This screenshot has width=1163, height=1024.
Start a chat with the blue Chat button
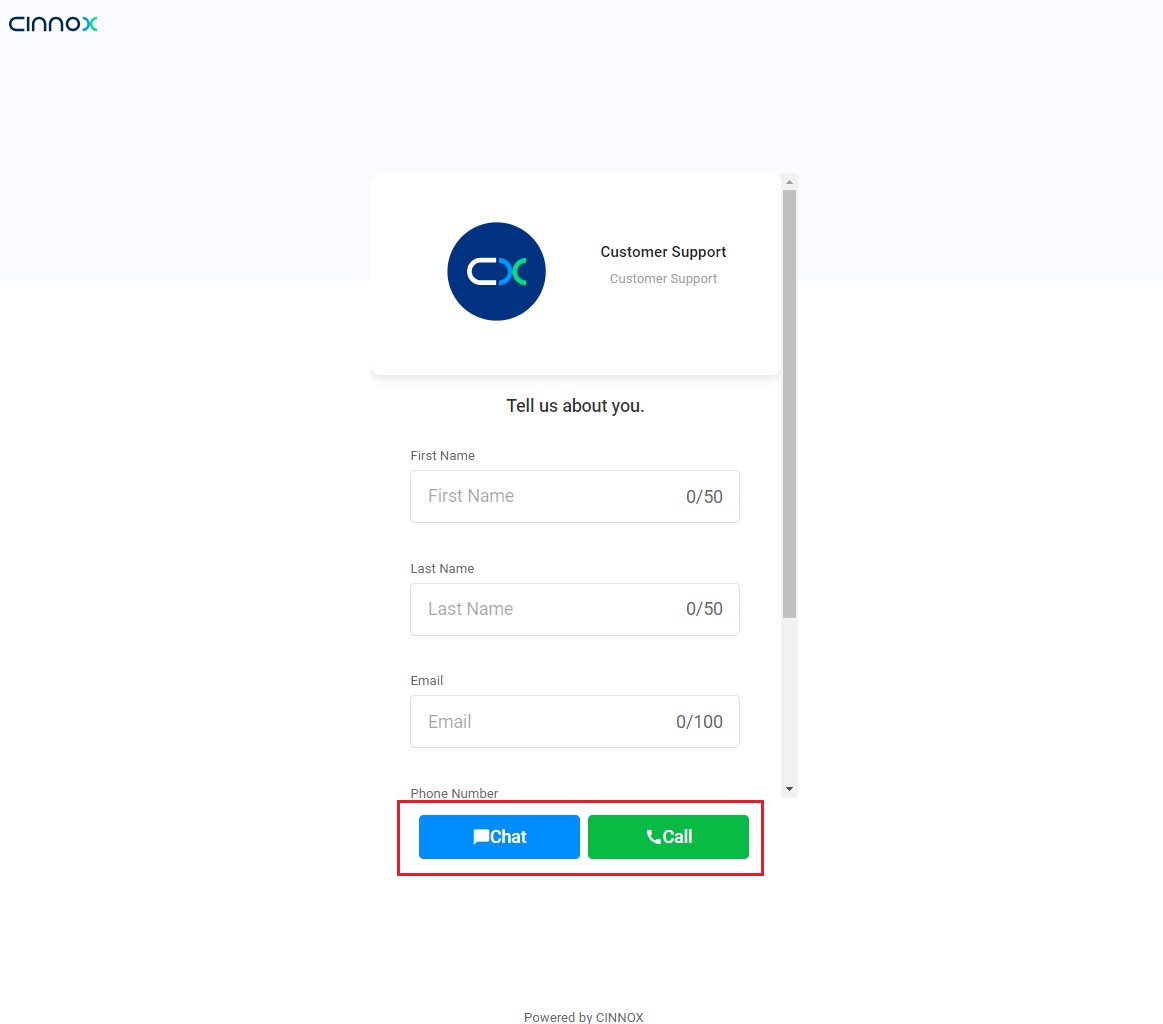[x=499, y=836]
